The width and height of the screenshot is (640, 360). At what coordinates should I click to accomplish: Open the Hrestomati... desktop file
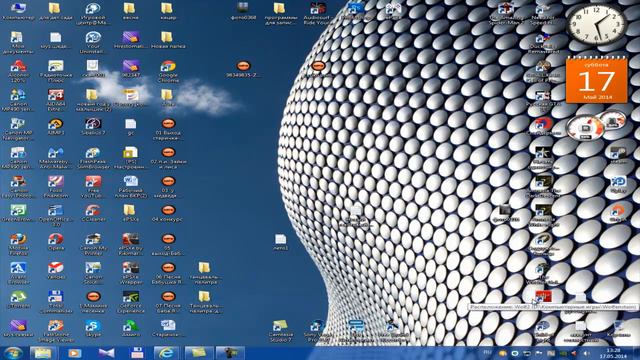(131, 40)
